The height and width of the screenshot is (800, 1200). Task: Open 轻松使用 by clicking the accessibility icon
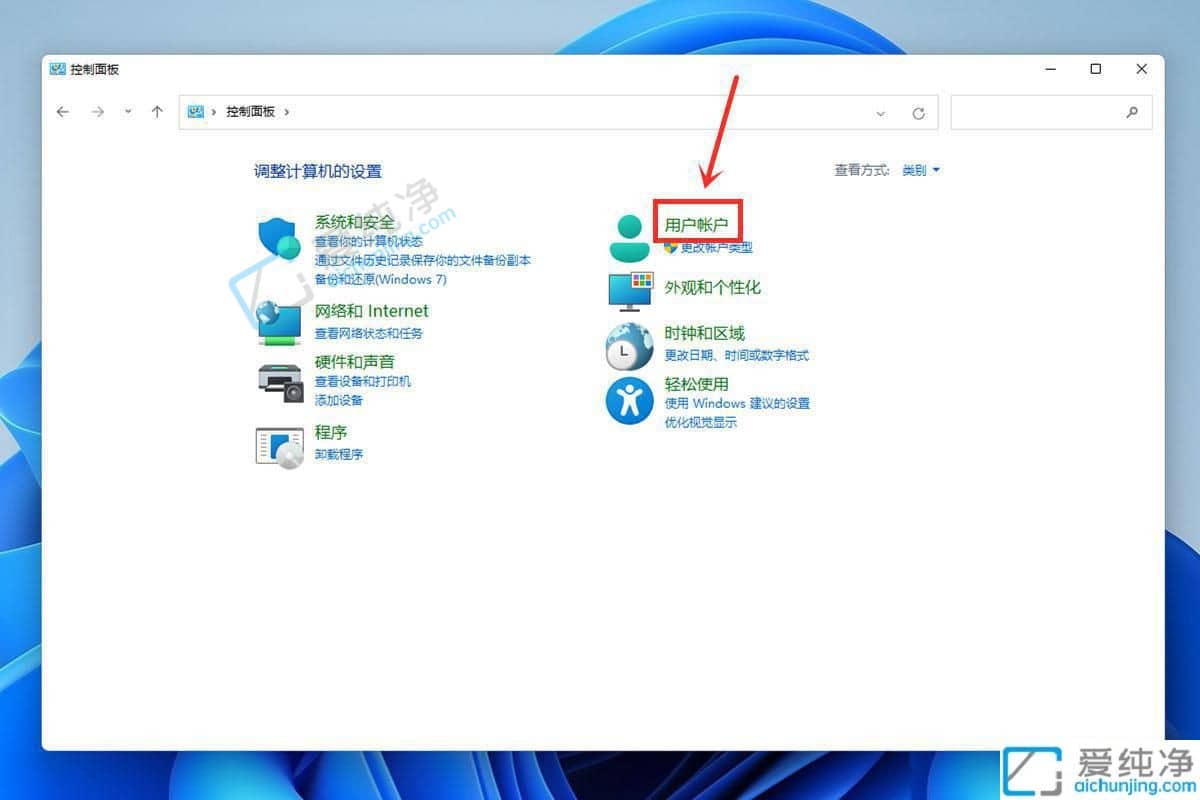click(x=628, y=400)
